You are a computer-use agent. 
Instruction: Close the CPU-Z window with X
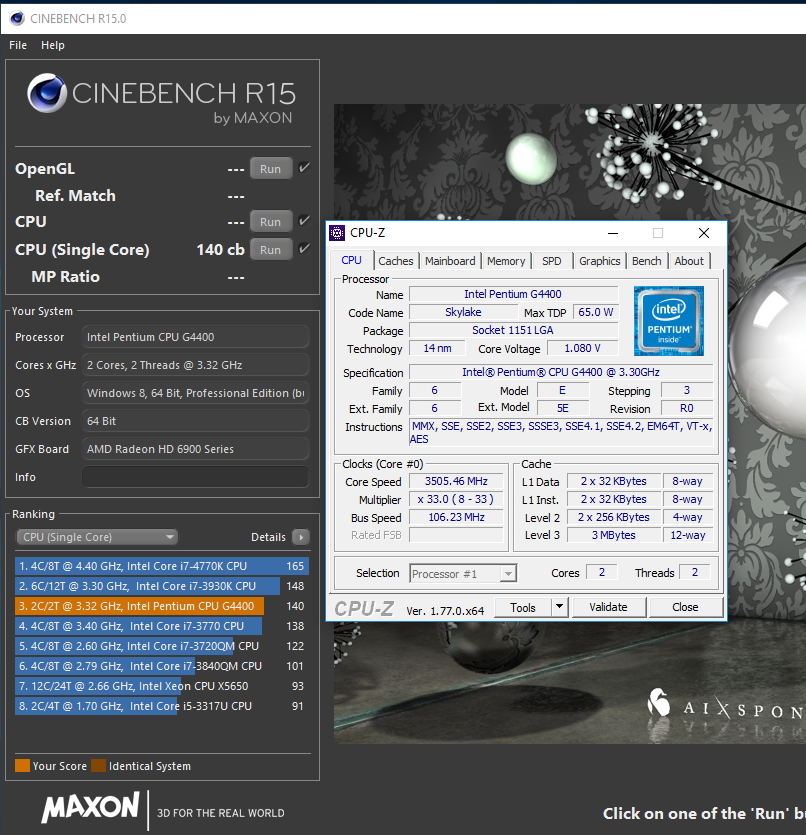(x=704, y=233)
